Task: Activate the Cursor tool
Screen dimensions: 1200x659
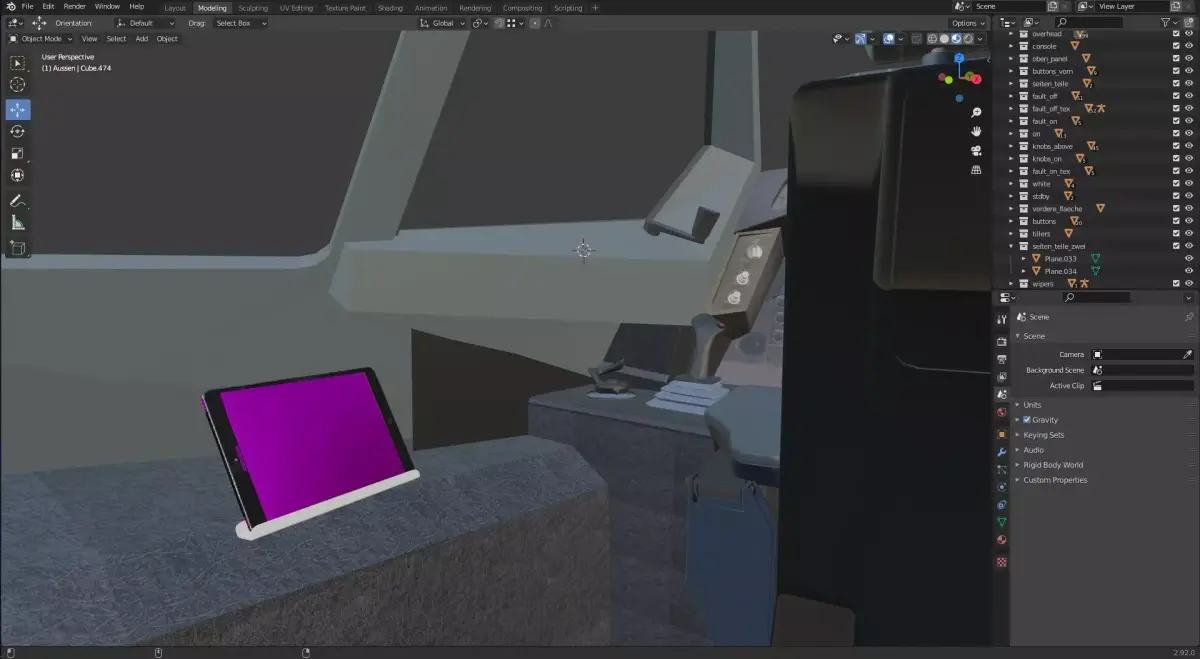Action: pos(18,85)
